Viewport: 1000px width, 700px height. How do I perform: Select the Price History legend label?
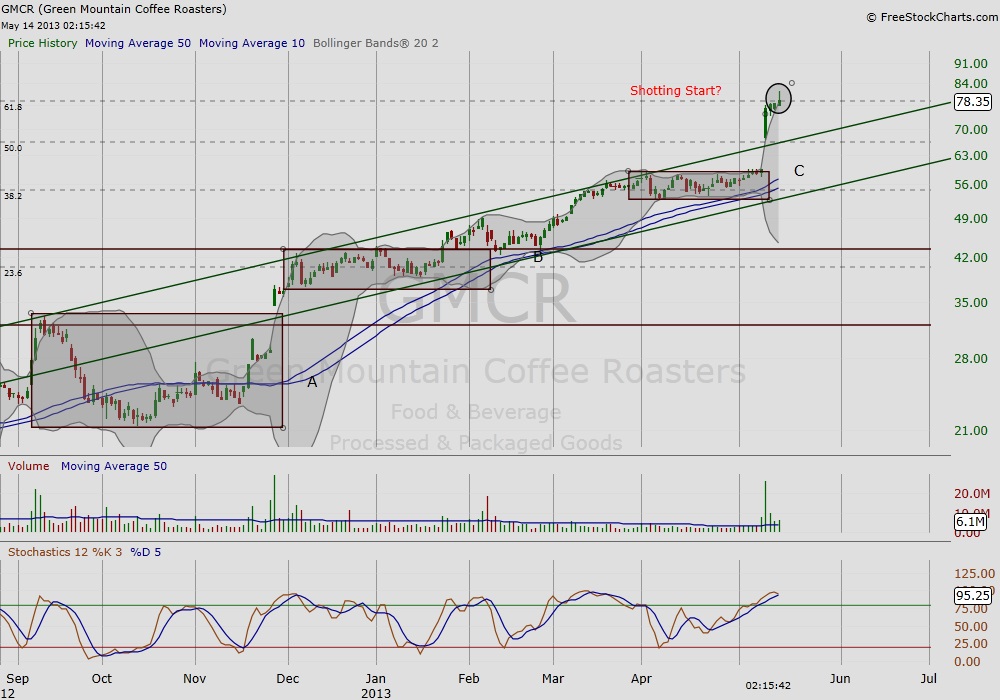click(43, 43)
